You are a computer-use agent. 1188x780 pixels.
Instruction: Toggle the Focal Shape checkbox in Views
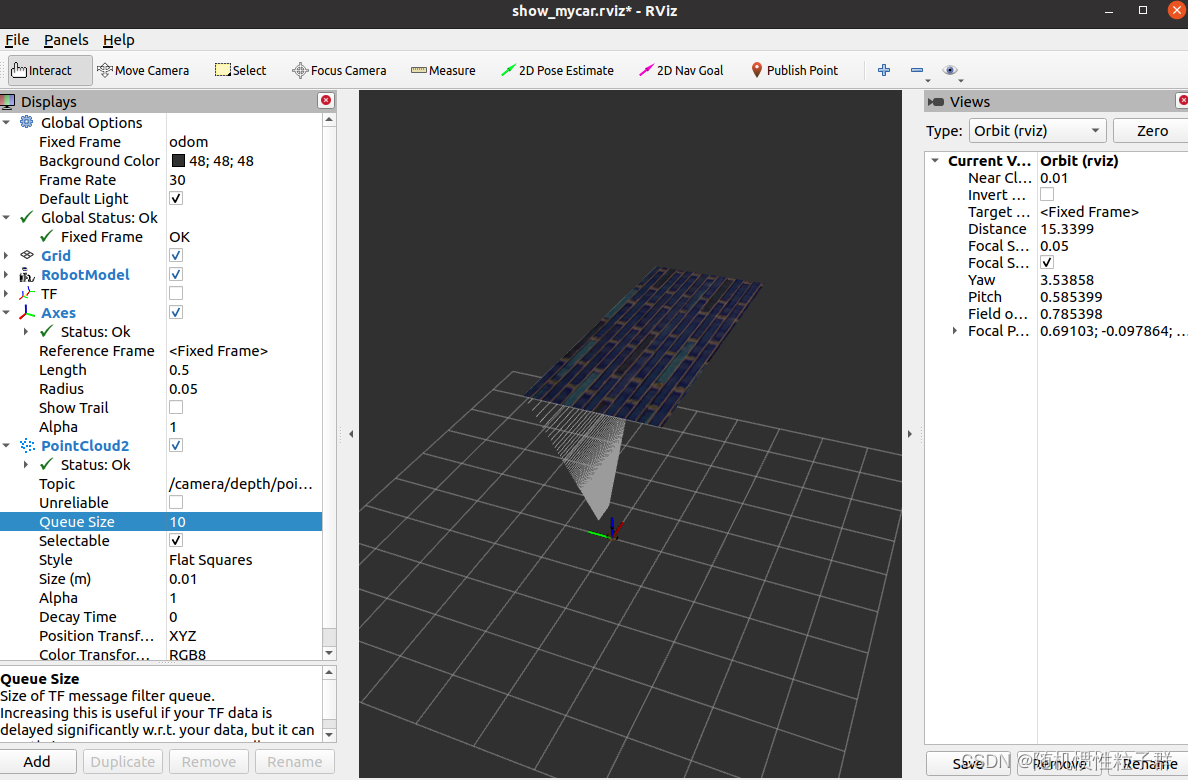1047,262
